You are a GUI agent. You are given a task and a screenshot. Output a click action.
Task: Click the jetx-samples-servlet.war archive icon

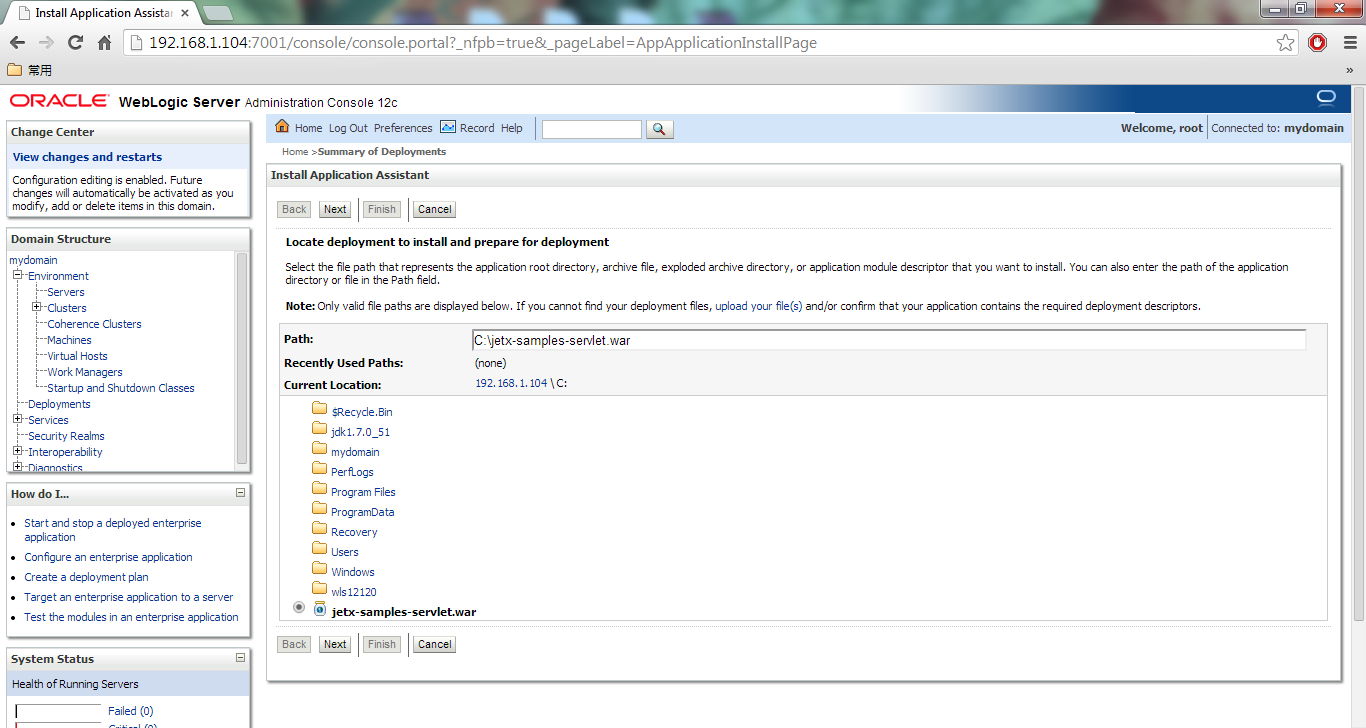pyautogui.click(x=320, y=608)
